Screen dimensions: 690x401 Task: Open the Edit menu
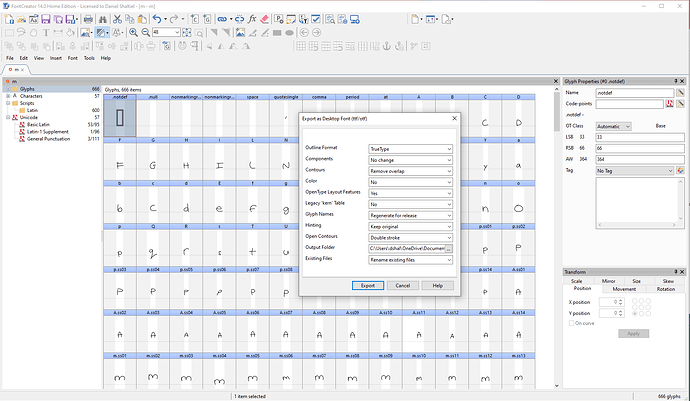(24, 58)
